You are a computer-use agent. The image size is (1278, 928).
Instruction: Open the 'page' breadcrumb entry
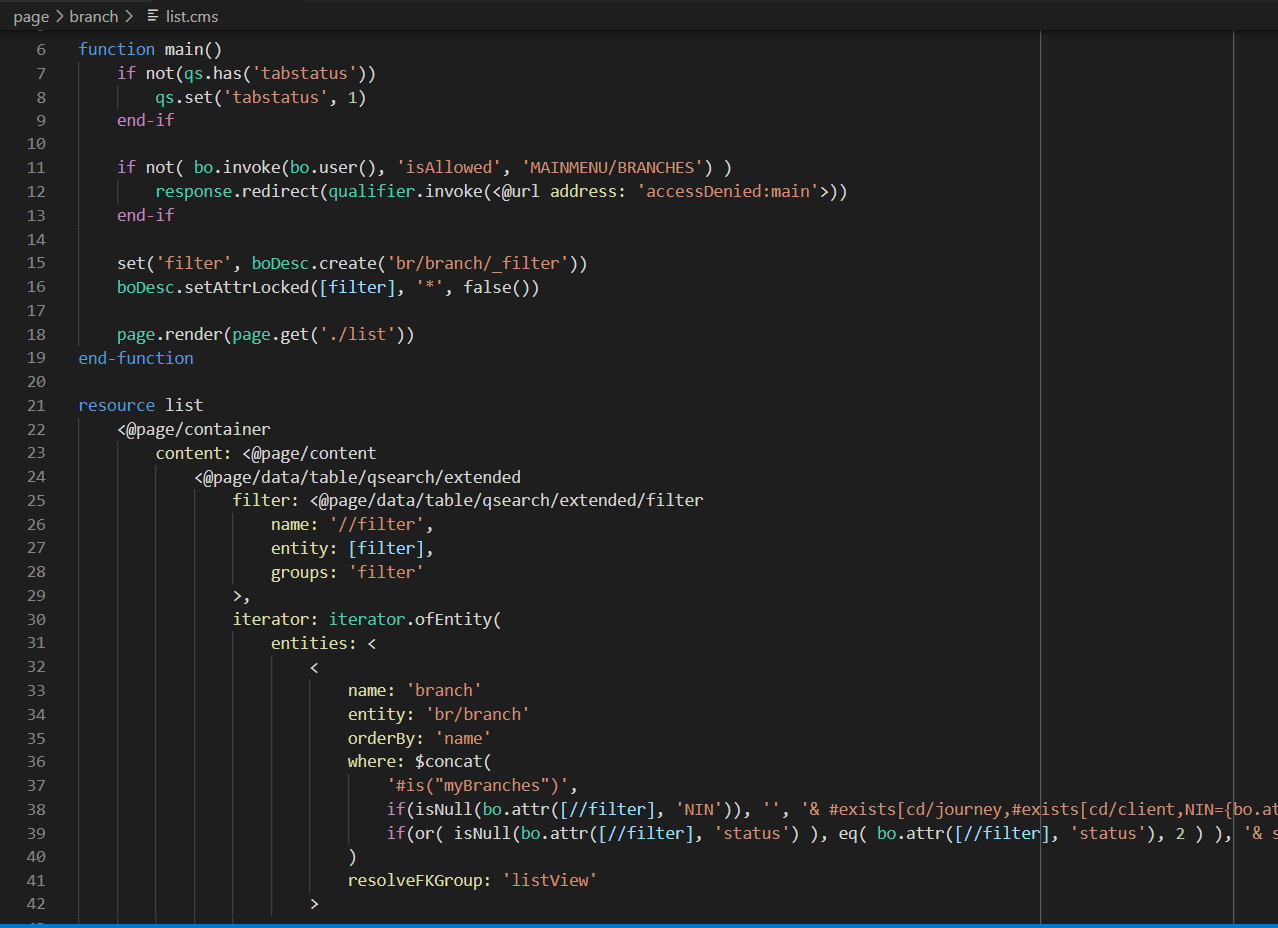pos(31,16)
